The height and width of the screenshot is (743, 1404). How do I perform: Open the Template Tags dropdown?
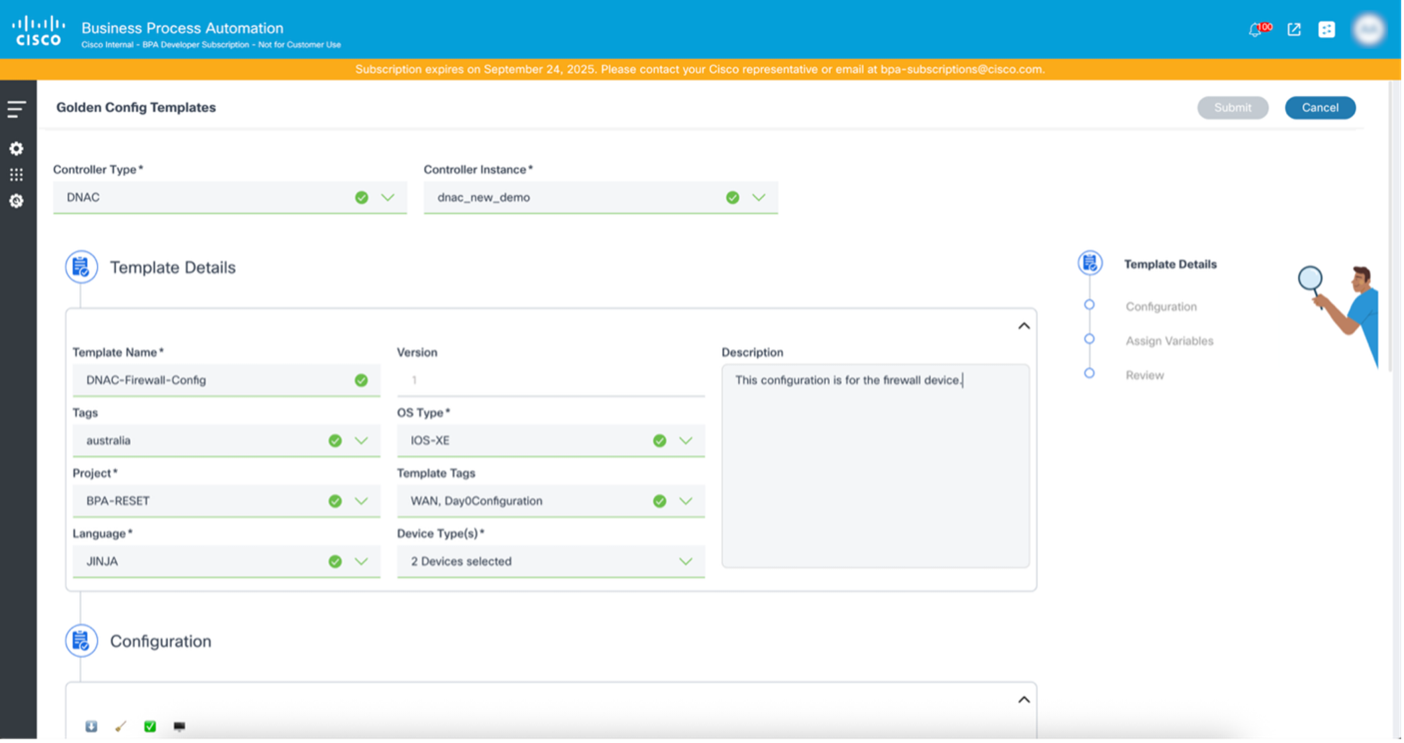551,501
